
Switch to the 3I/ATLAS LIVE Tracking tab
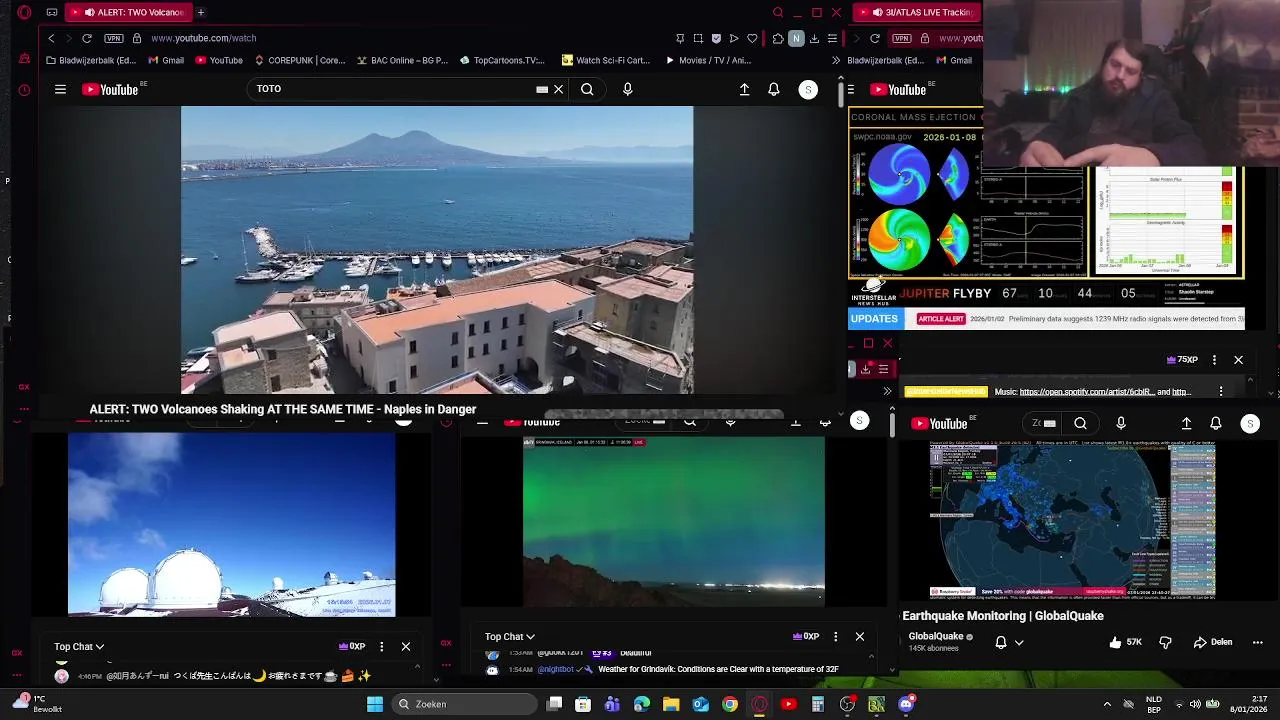click(914, 12)
